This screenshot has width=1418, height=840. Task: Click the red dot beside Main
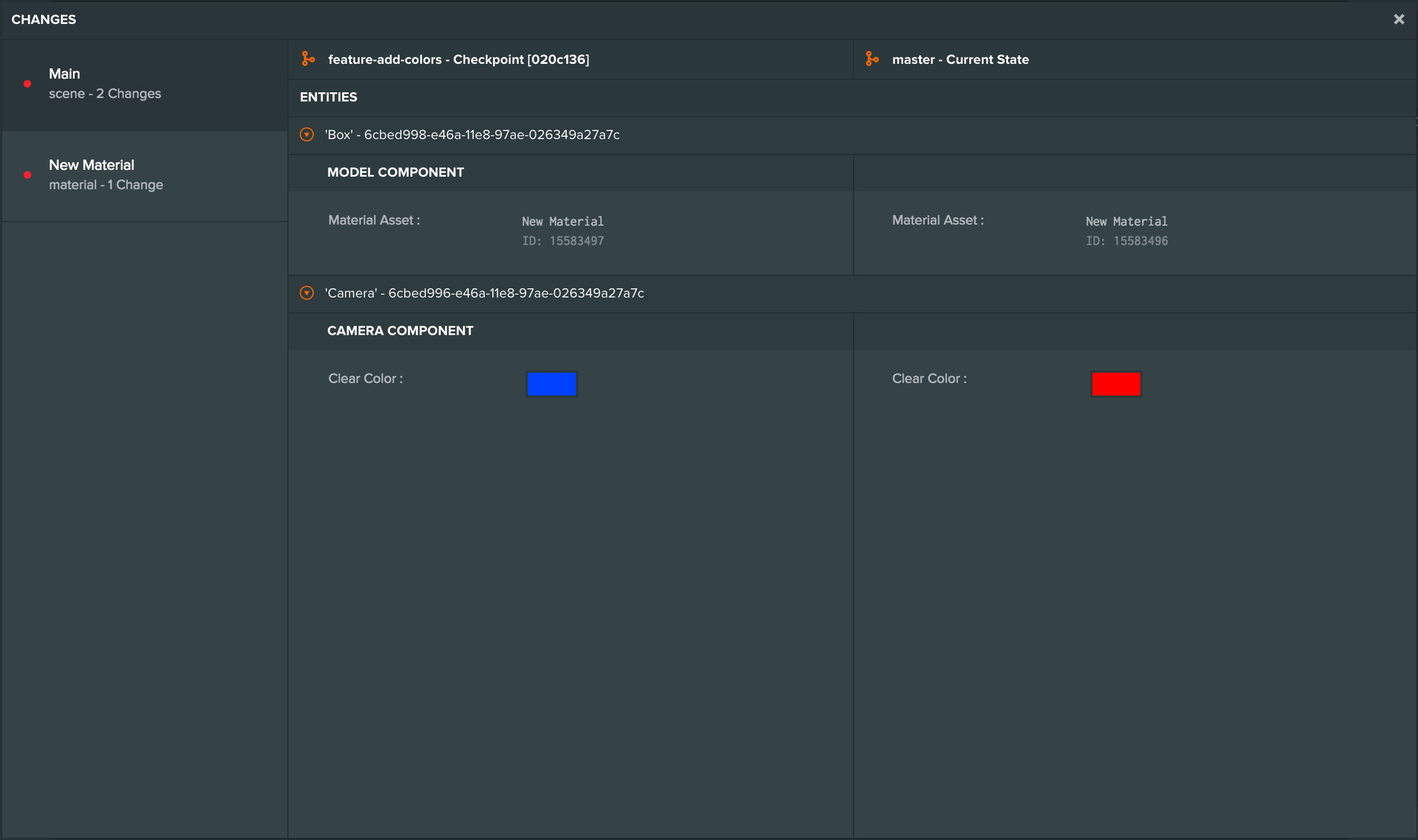[x=27, y=84]
